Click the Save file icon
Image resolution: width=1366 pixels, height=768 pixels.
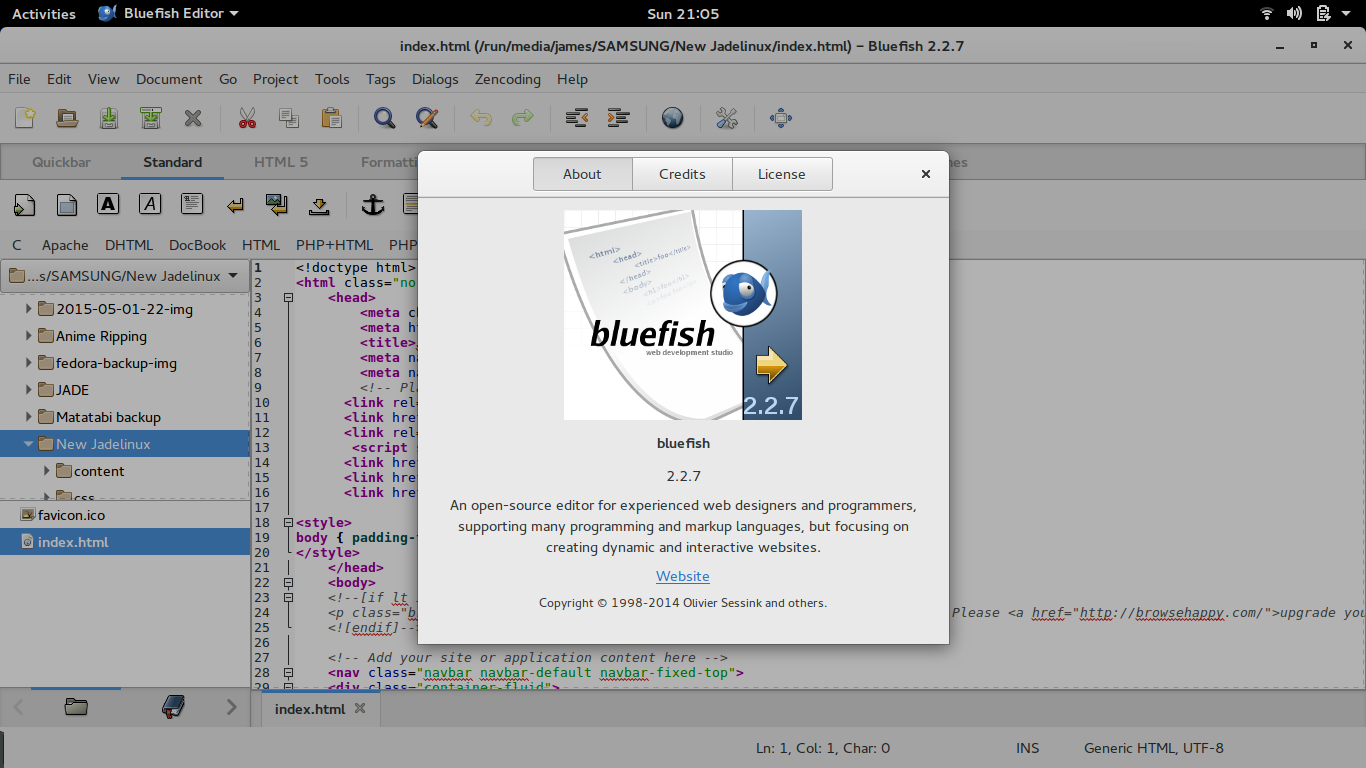109,118
